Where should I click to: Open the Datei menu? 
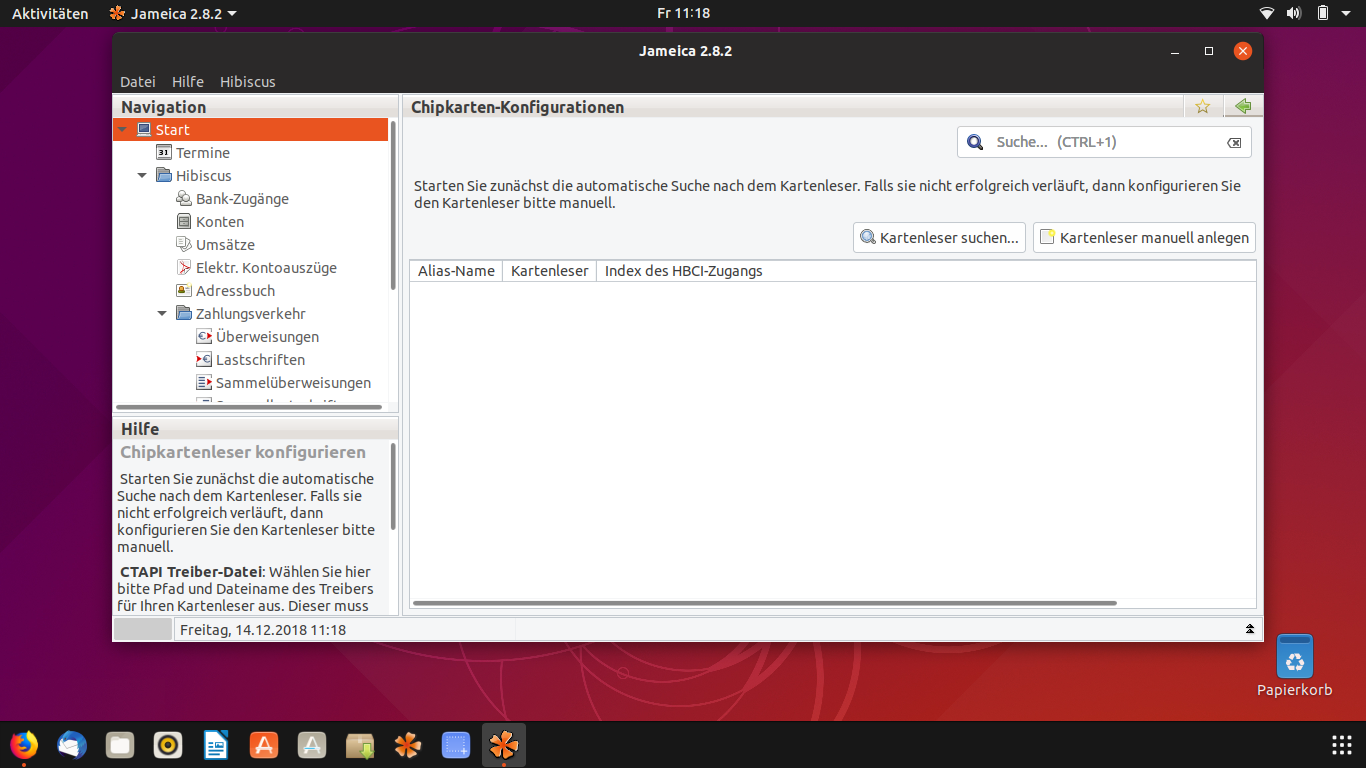coord(138,82)
